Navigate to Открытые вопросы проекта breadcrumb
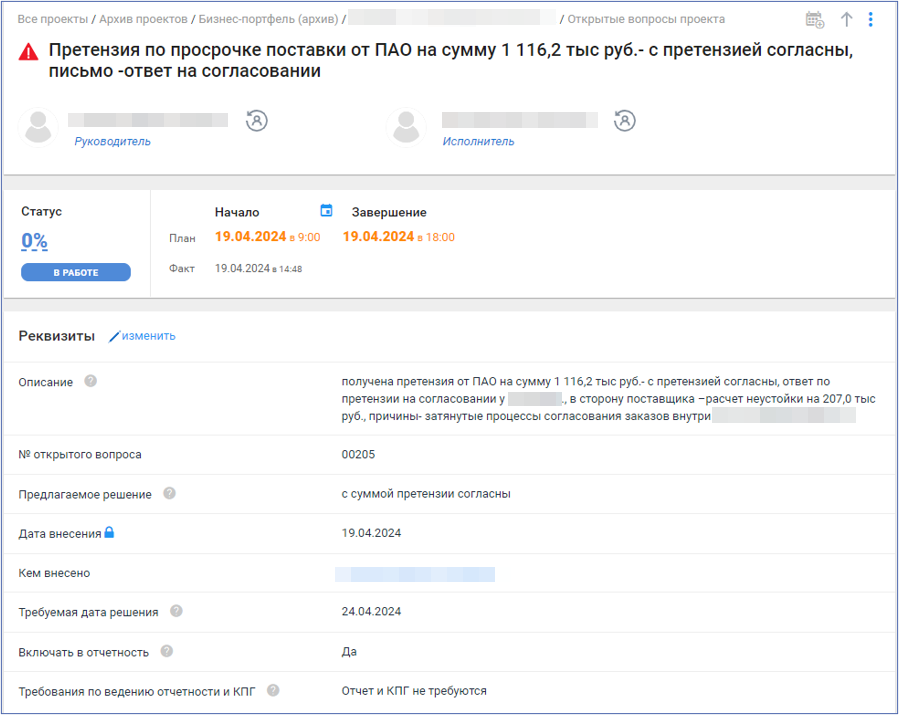This screenshot has width=899, height=715. tap(646, 19)
